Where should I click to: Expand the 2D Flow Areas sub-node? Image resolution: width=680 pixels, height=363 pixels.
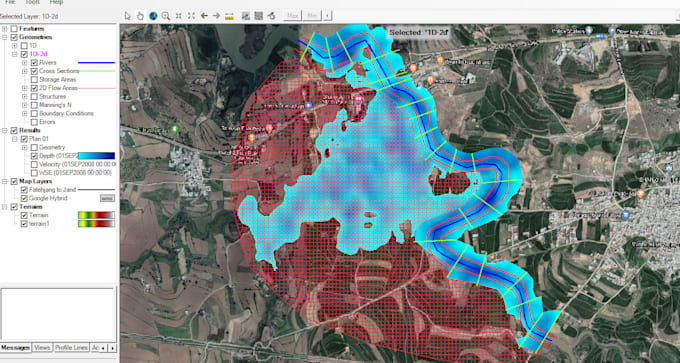pos(25,88)
